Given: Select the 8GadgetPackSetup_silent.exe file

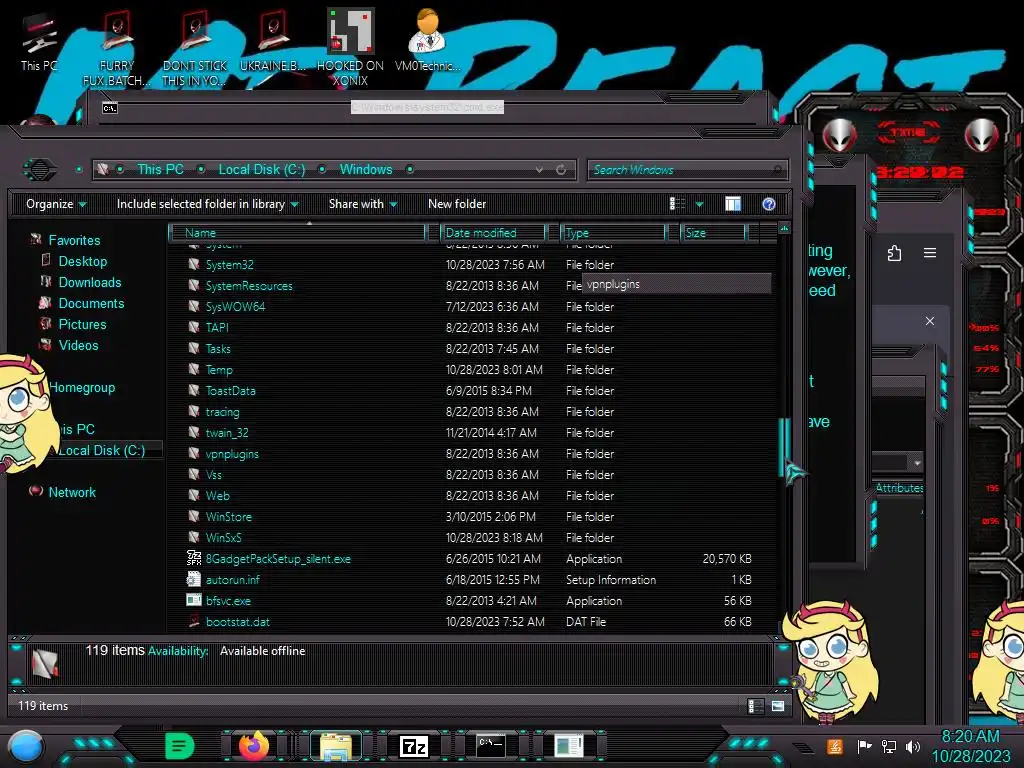Looking at the screenshot, I should [x=278, y=559].
